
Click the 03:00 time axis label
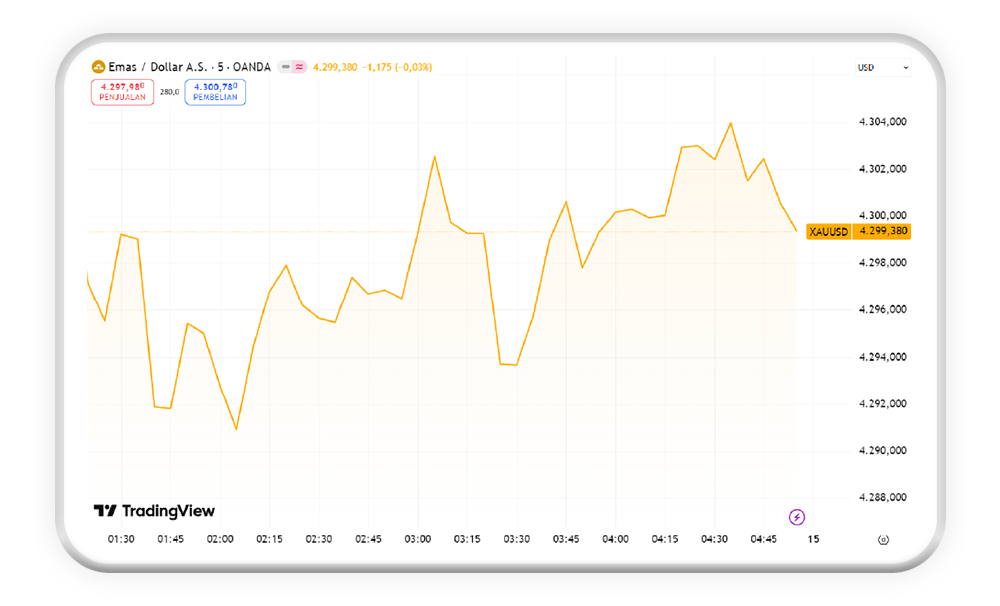pyautogui.click(x=418, y=539)
